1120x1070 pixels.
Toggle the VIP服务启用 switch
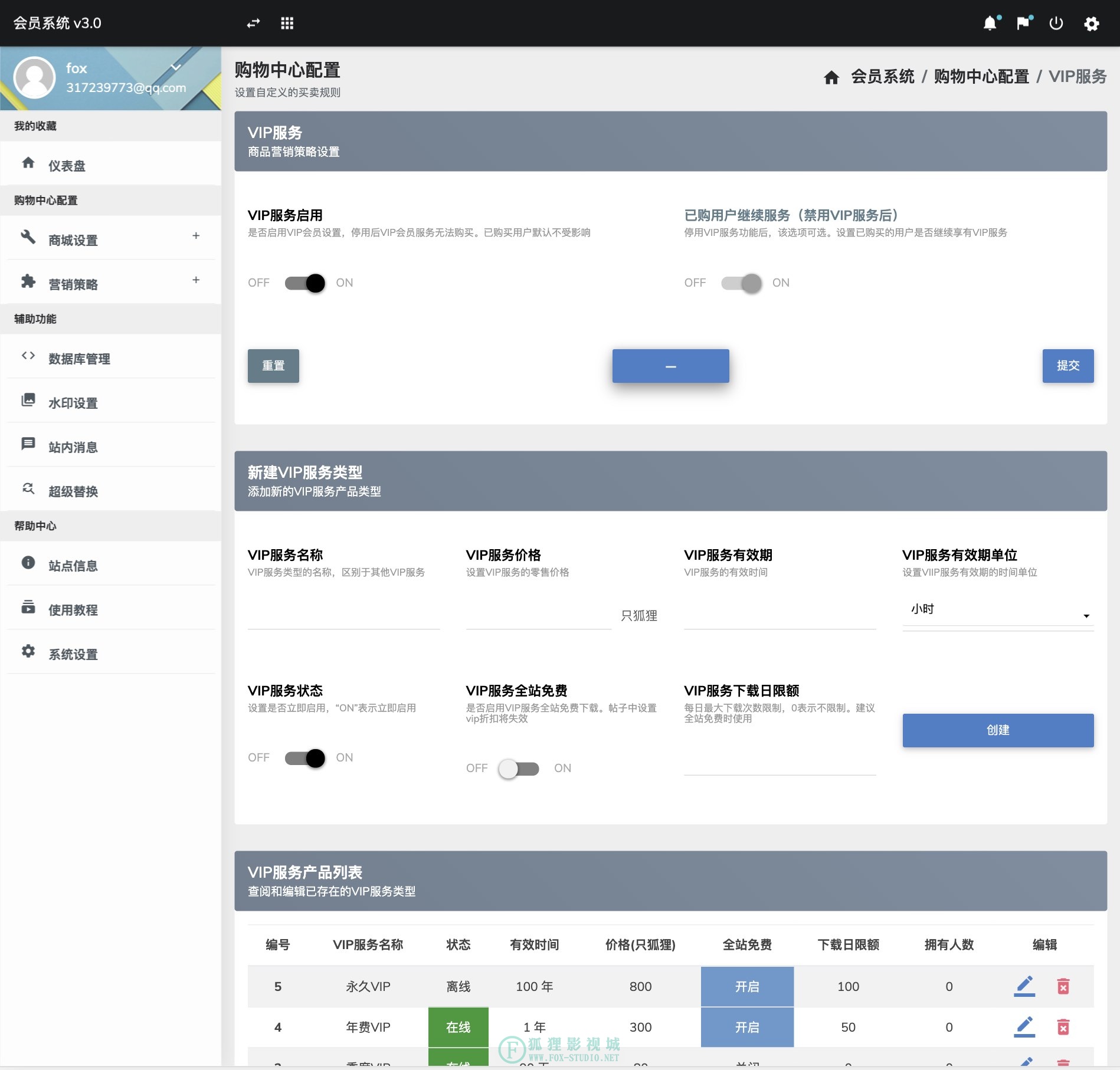tap(305, 283)
